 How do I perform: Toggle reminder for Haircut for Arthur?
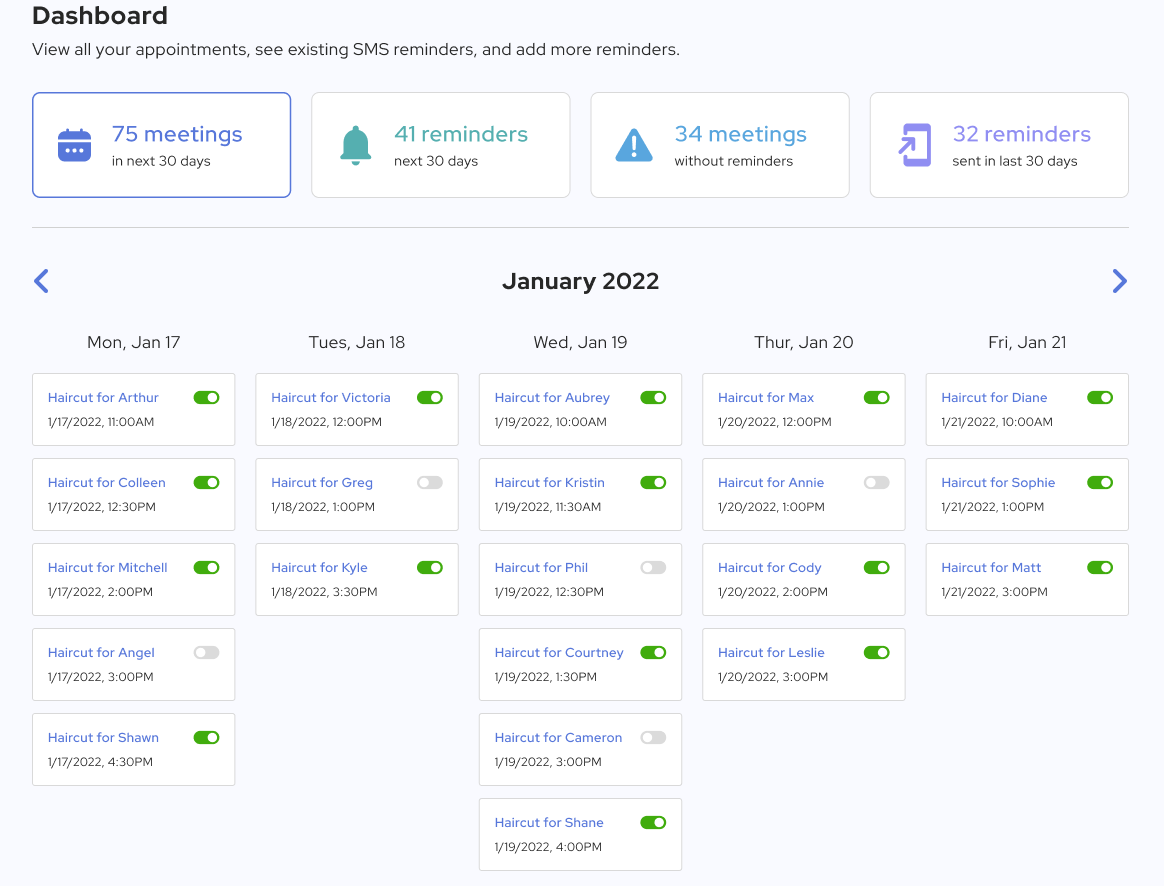click(x=206, y=398)
